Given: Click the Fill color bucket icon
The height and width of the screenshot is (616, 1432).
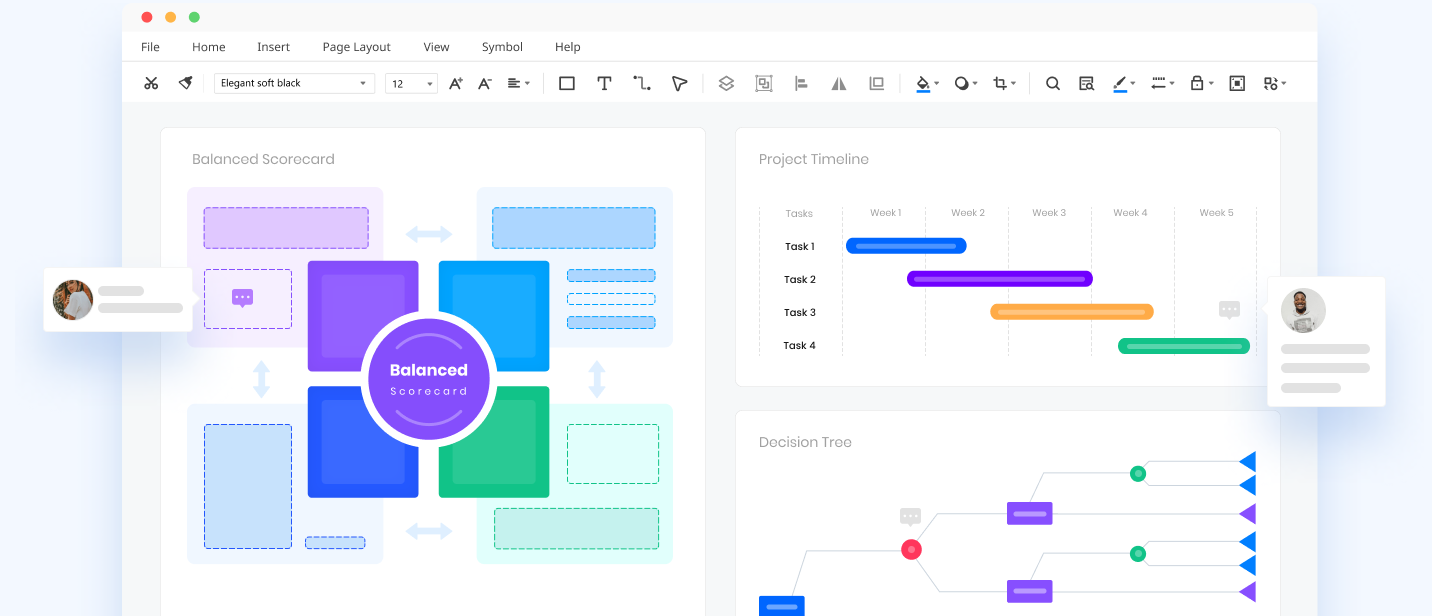Looking at the screenshot, I should point(923,84).
